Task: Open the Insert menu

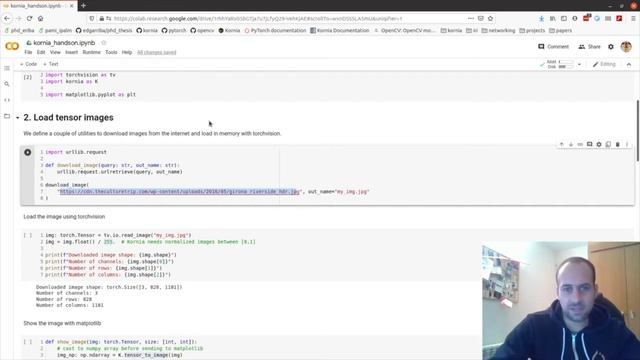Action: [71, 52]
